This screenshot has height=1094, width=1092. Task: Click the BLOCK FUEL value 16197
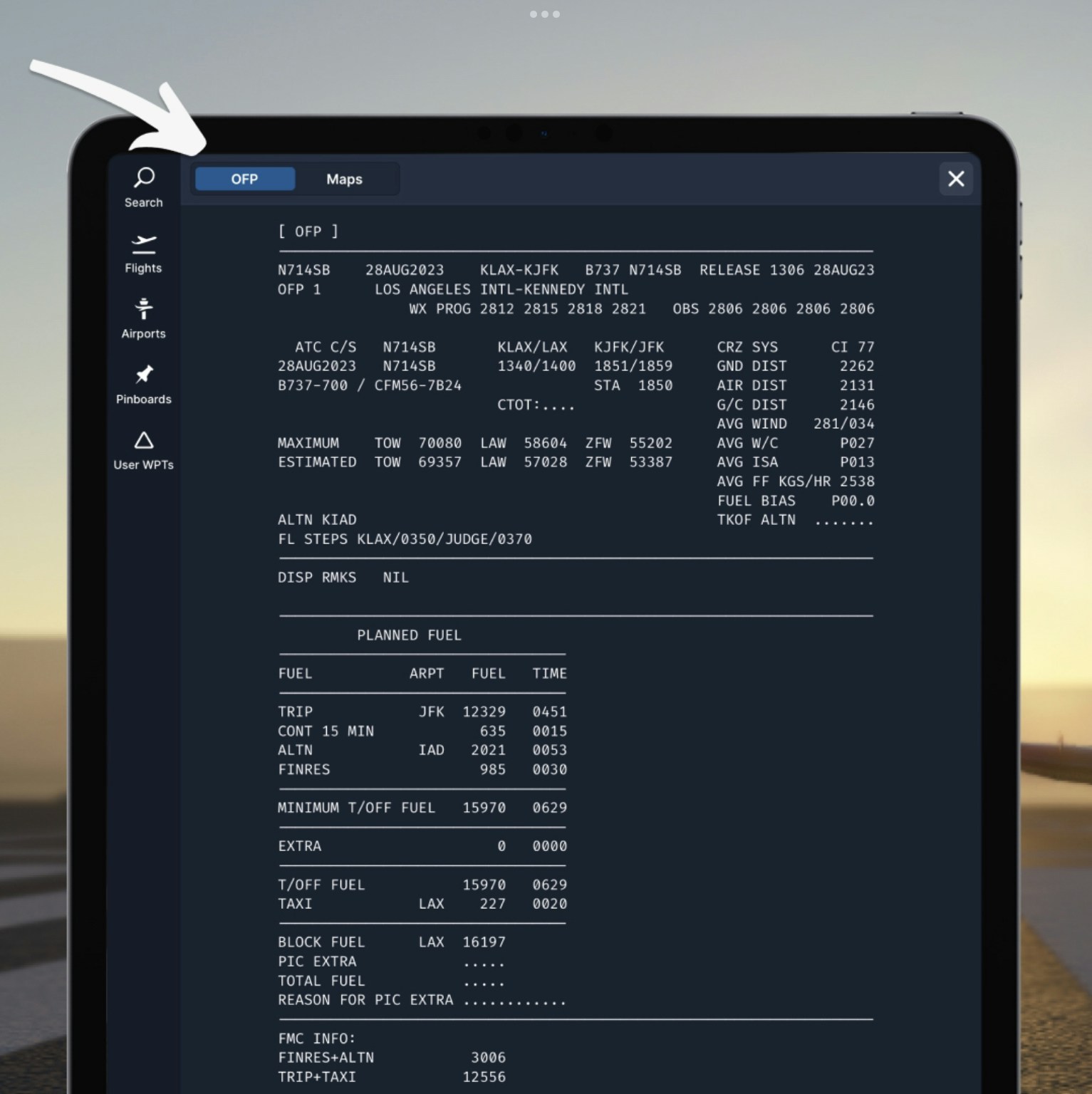point(484,942)
